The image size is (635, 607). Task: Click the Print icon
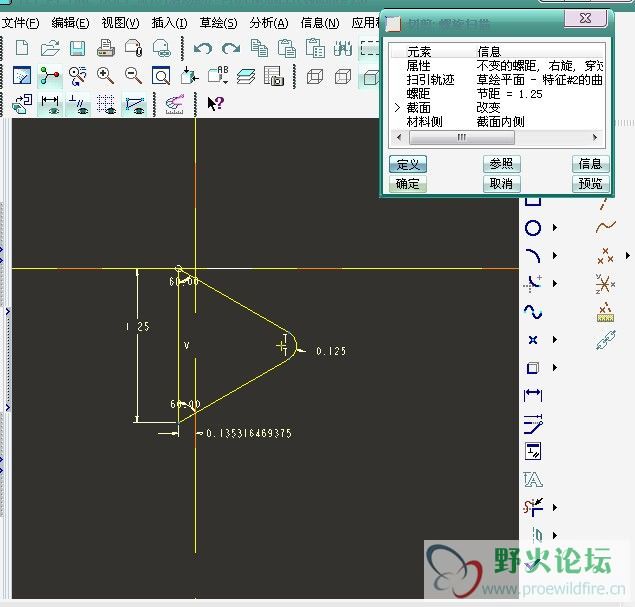(106, 48)
